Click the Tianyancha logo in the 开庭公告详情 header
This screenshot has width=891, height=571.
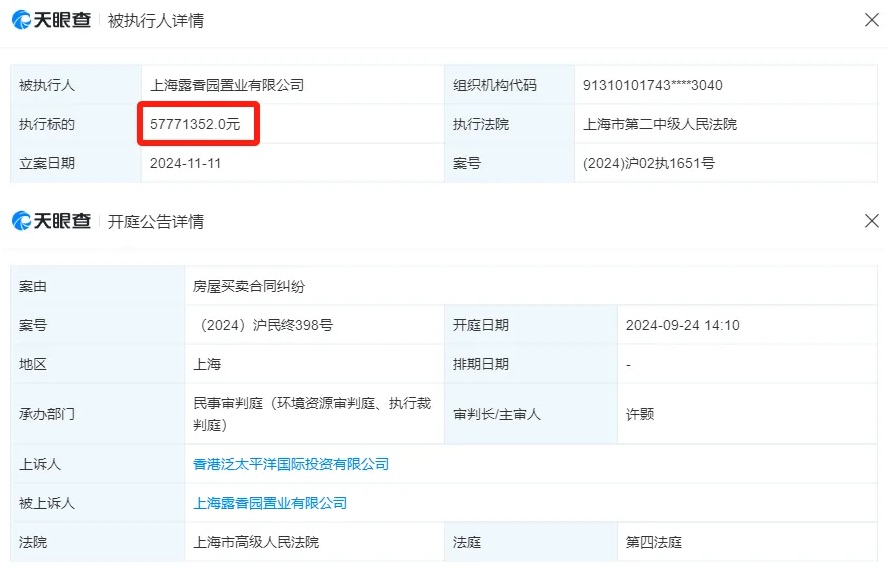click(52, 221)
